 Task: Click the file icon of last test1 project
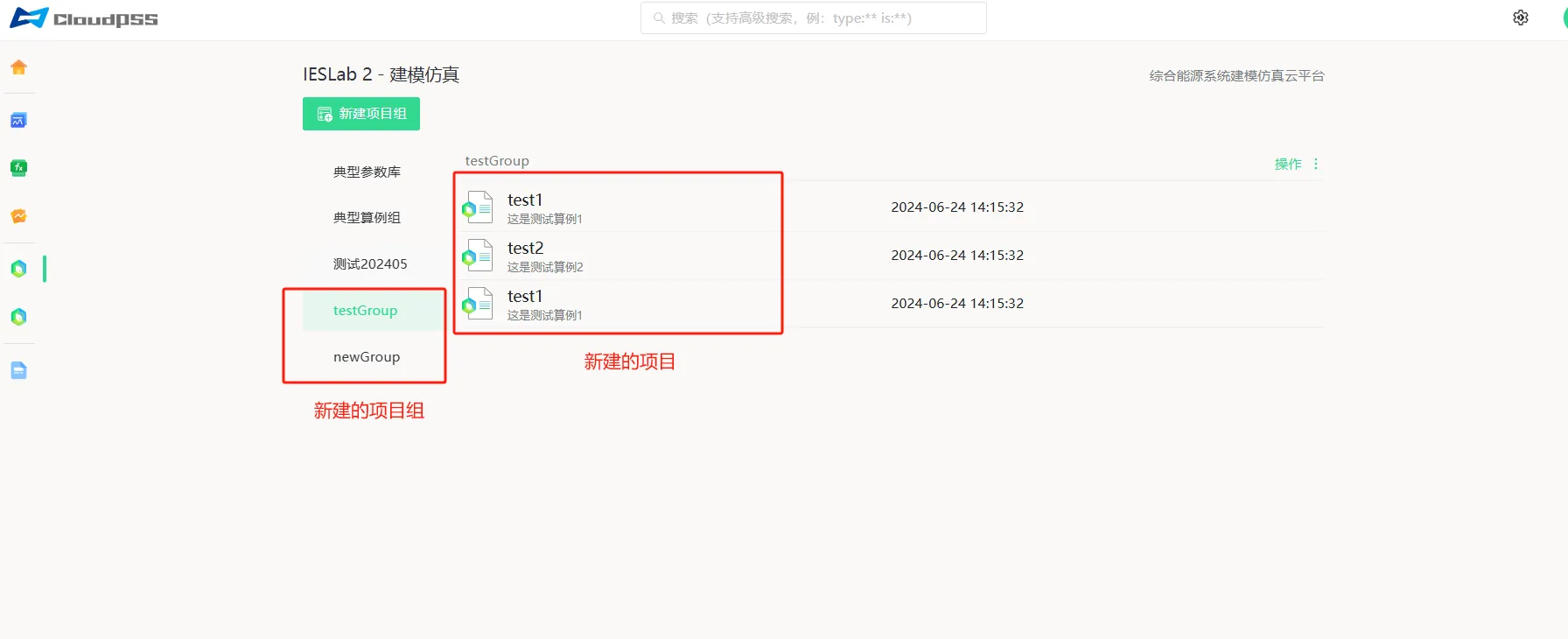coord(478,304)
